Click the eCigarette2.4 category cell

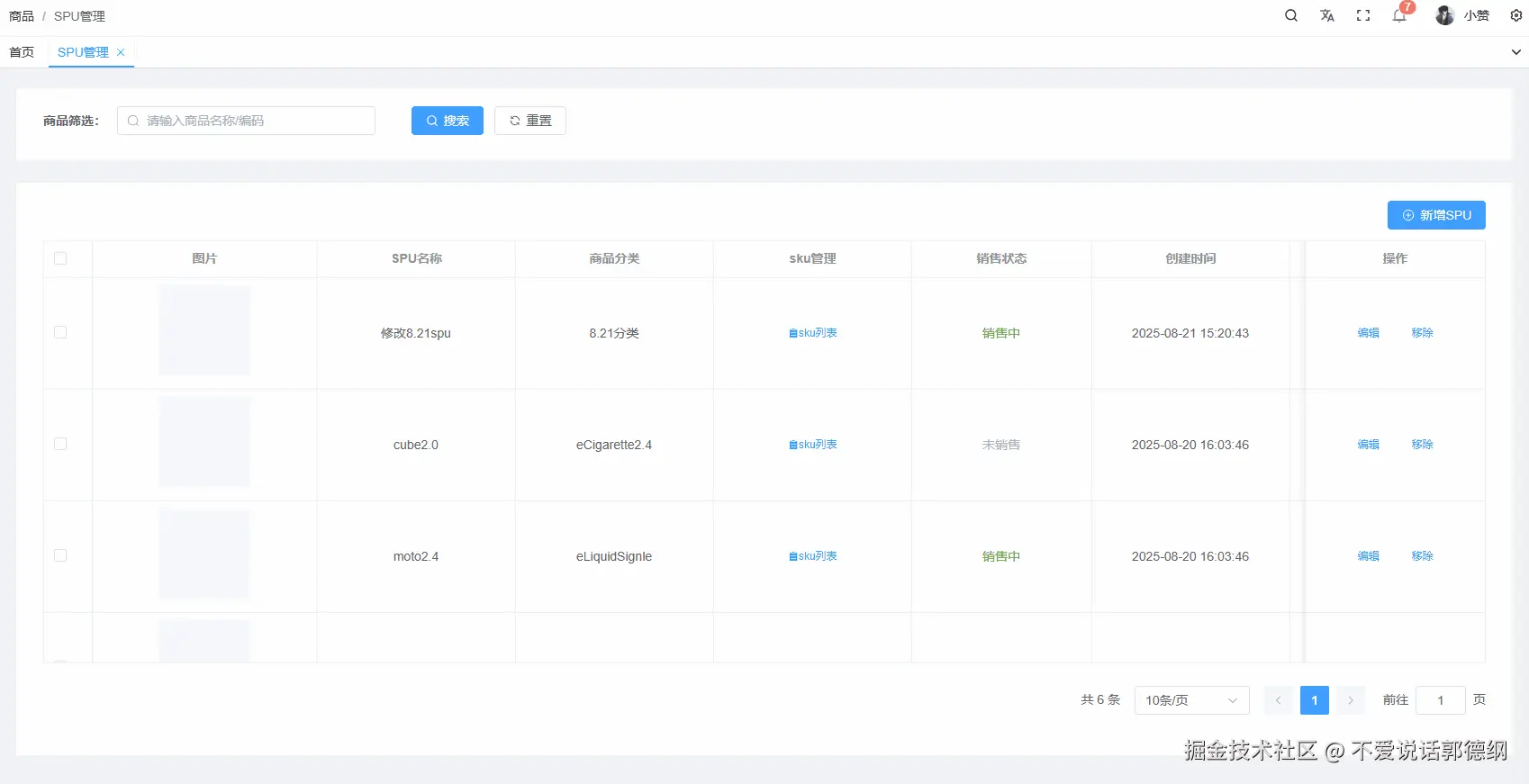click(614, 445)
